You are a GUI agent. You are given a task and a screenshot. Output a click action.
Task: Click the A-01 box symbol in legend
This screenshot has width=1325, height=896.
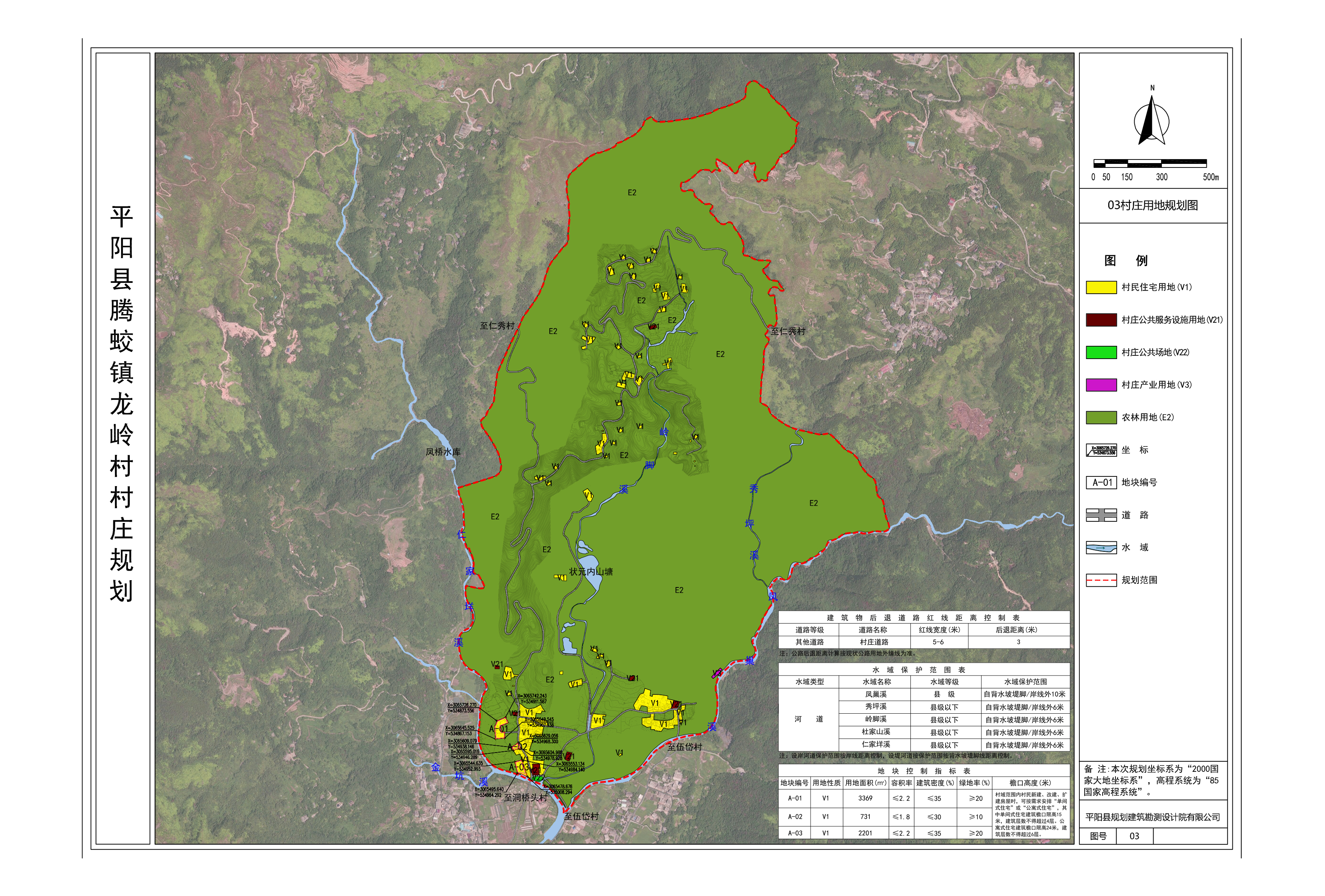pos(1101,482)
